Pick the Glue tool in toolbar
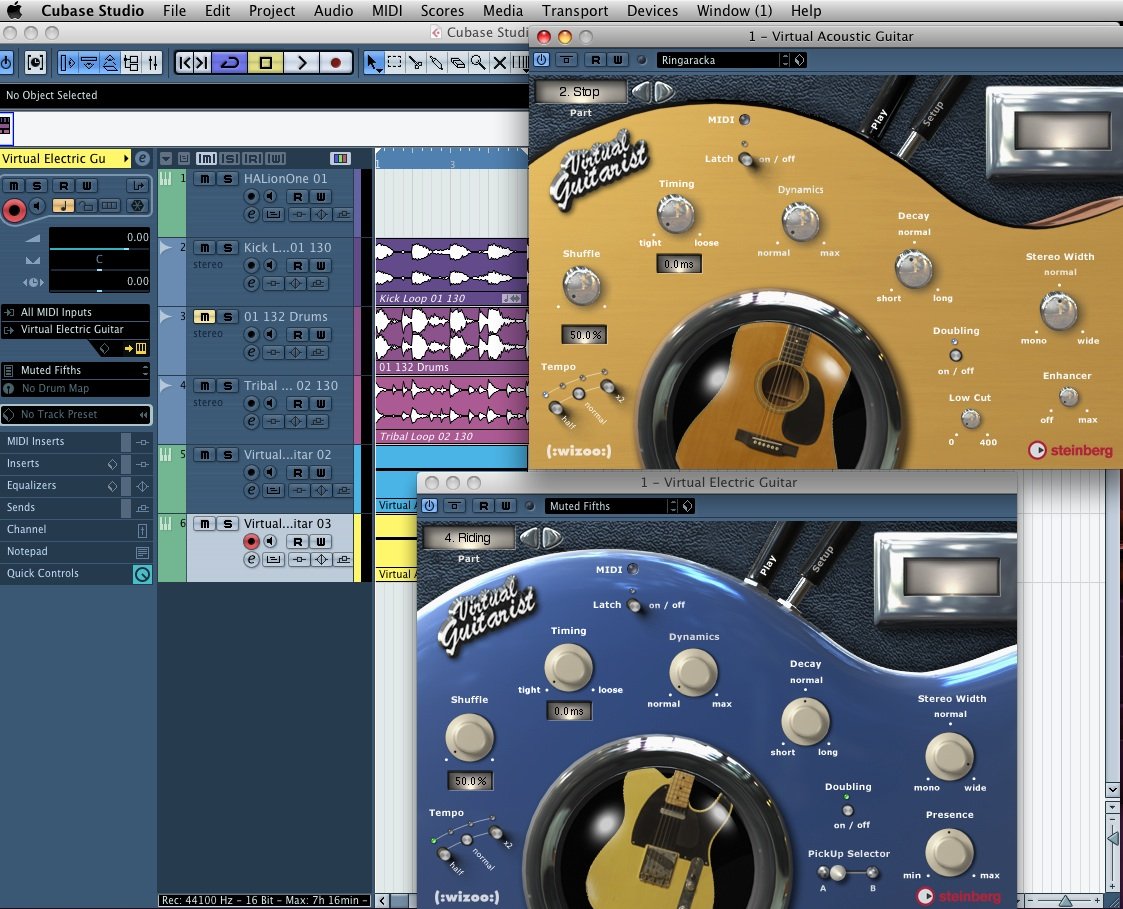Image resolution: width=1123 pixels, height=909 pixels. (x=436, y=63)
